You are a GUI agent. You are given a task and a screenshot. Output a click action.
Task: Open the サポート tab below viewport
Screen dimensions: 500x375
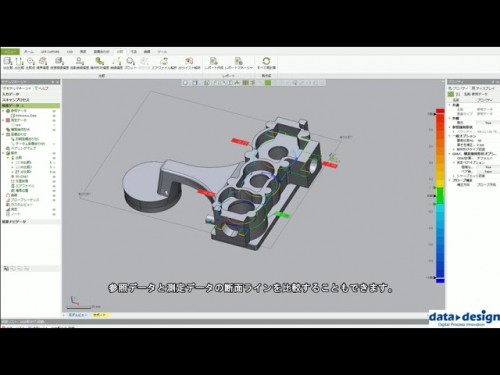(x=99, y=315)
